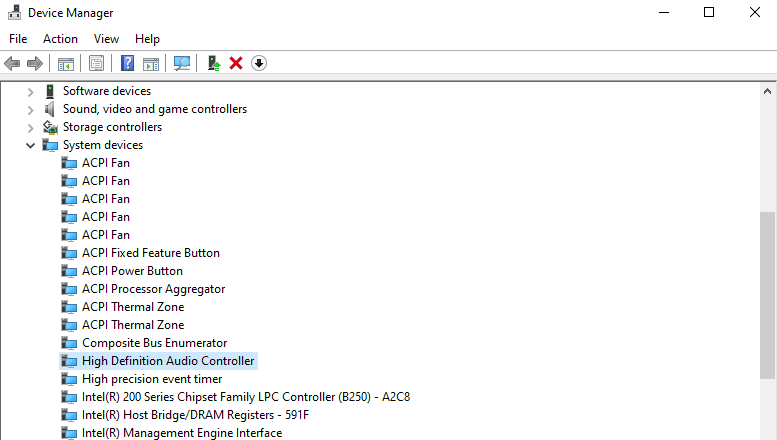Viewport: 777px width, 440px height.
Task: Click the Back arrow toolbar button
Action: pos(12,63)
